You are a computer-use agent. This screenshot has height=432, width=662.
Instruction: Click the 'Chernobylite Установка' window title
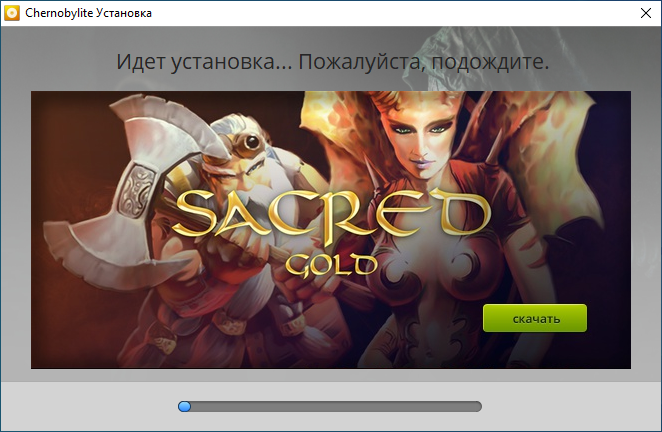[x=88, y=13]
